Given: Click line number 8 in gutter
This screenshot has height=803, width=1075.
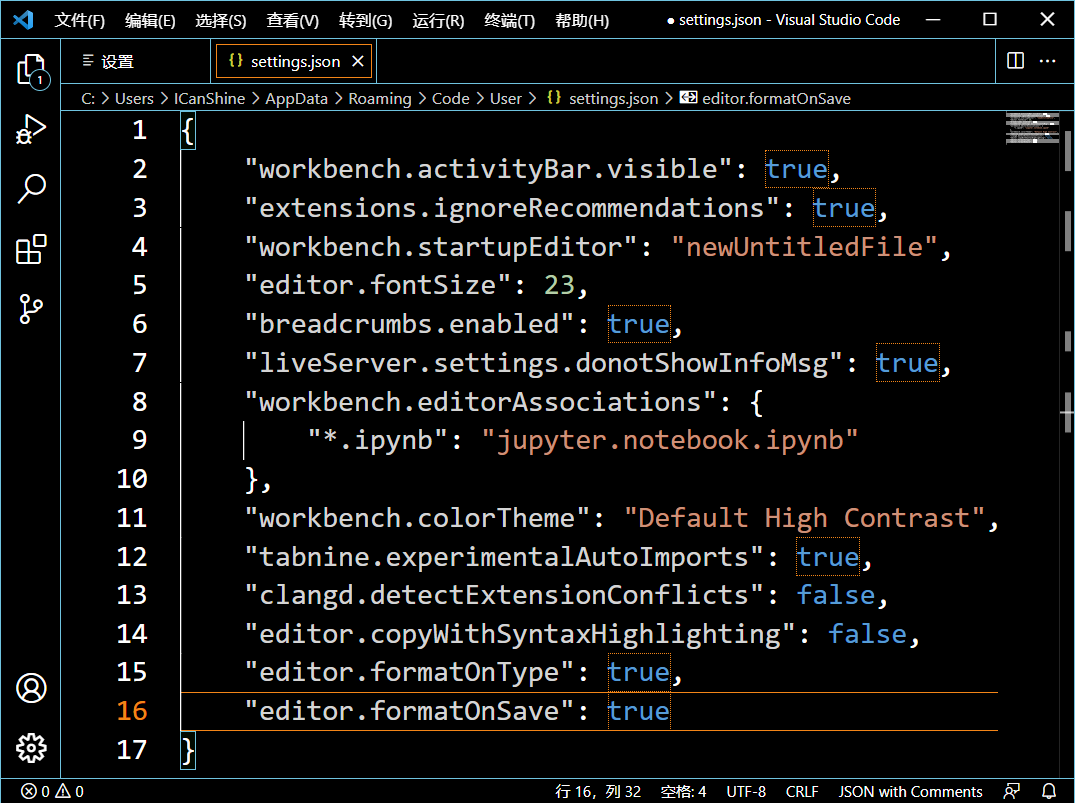Looking at the screenshot, I should 139,401.
